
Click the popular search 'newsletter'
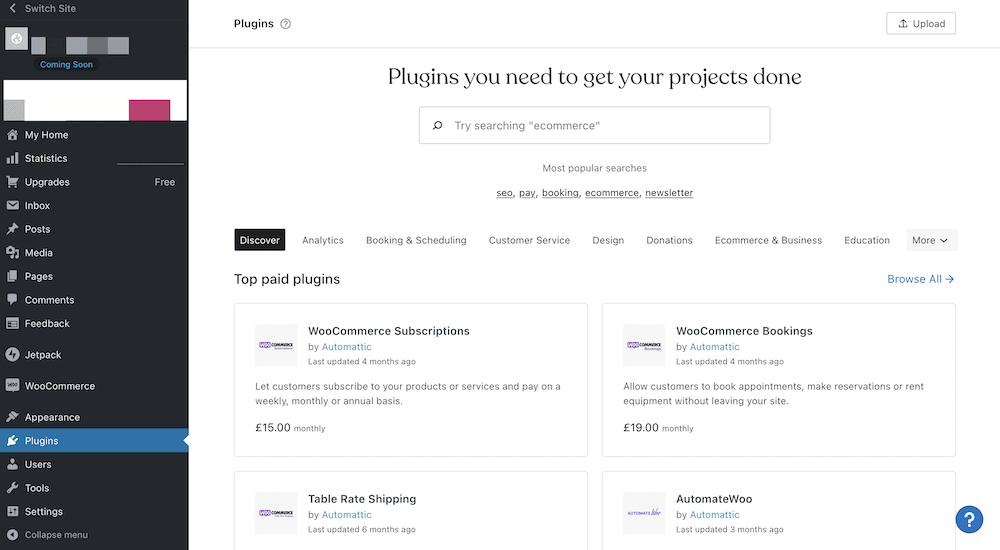(x=668, y=193)
